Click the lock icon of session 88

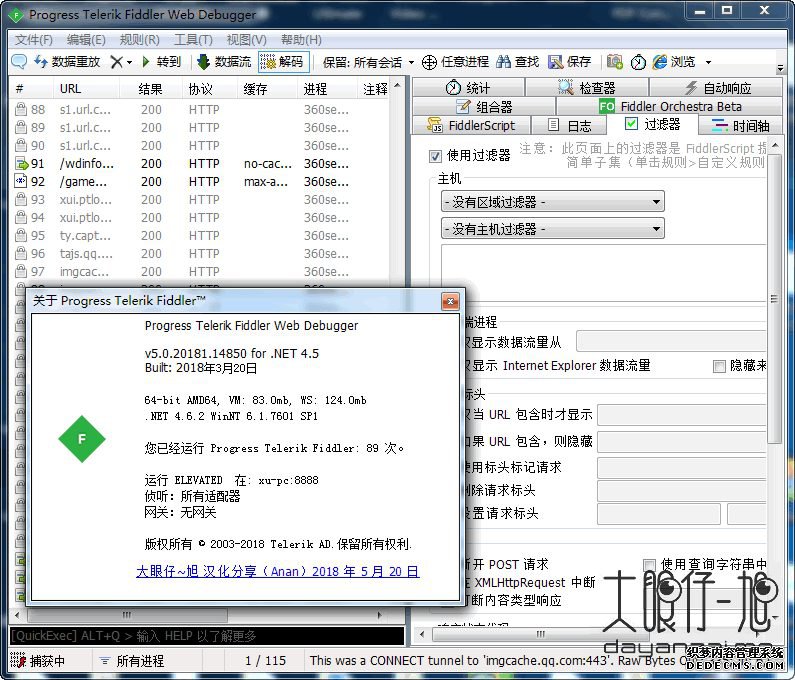[20, 109]
